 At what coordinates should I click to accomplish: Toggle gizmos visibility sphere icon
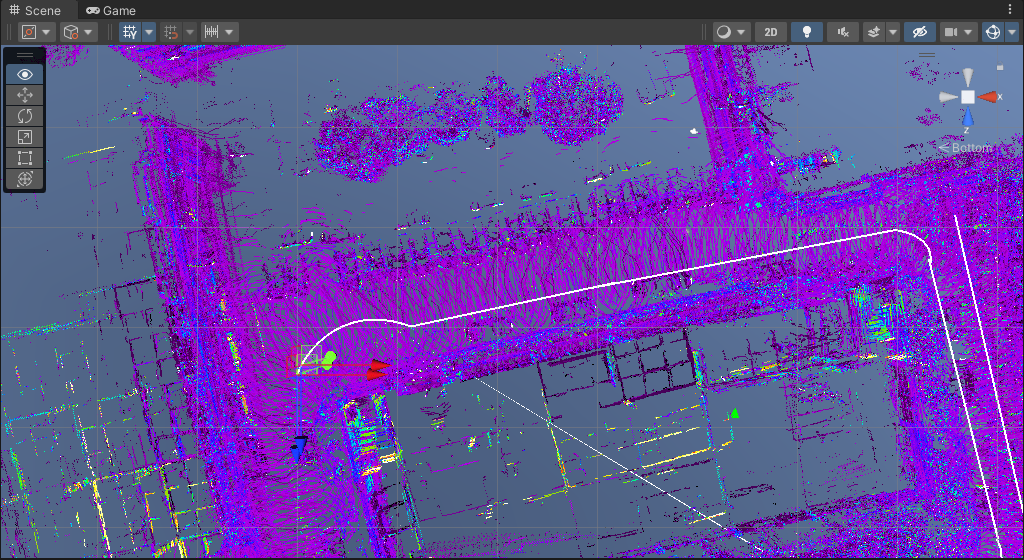click(x=993, y=32)
